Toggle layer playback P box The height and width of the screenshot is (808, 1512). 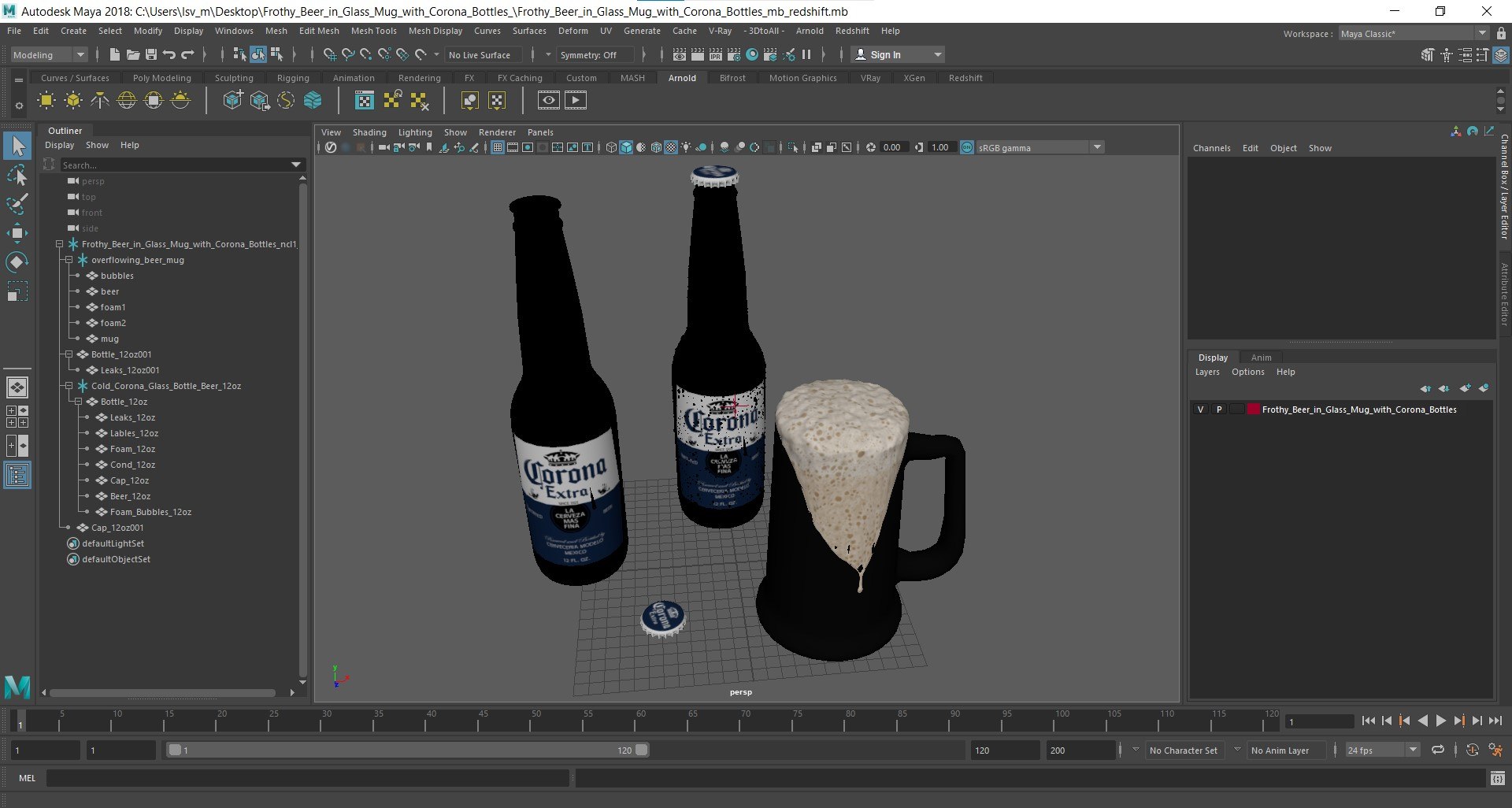(x=1219, y=410)
